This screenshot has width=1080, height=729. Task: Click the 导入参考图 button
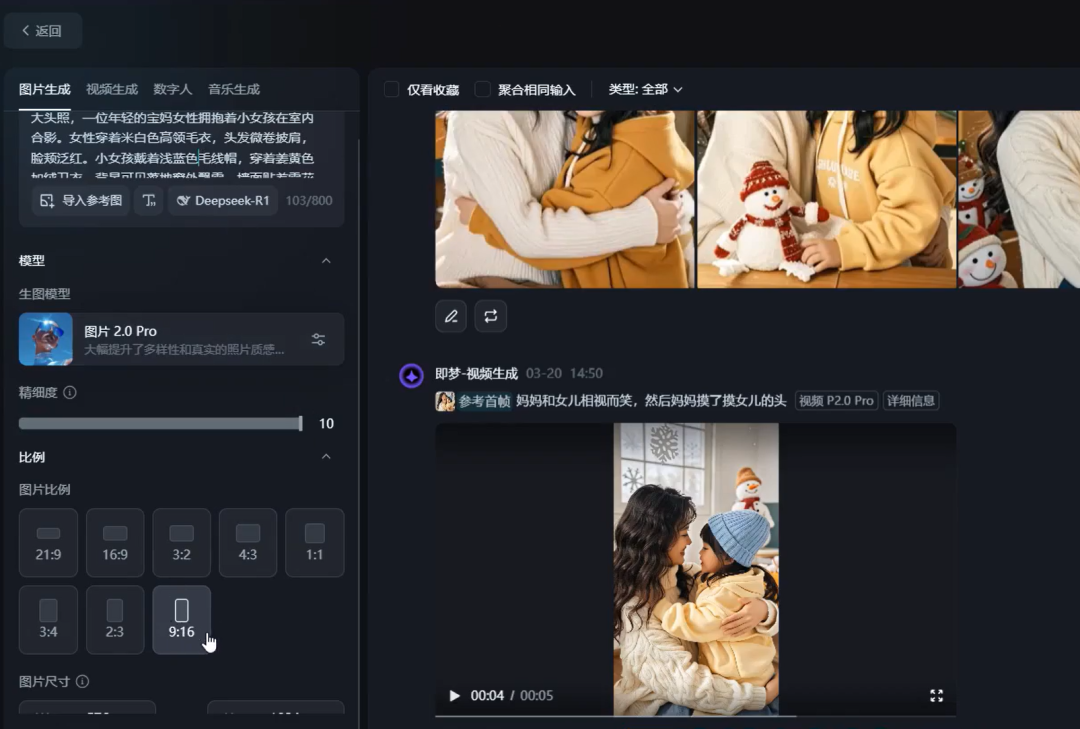click(81, 201)
